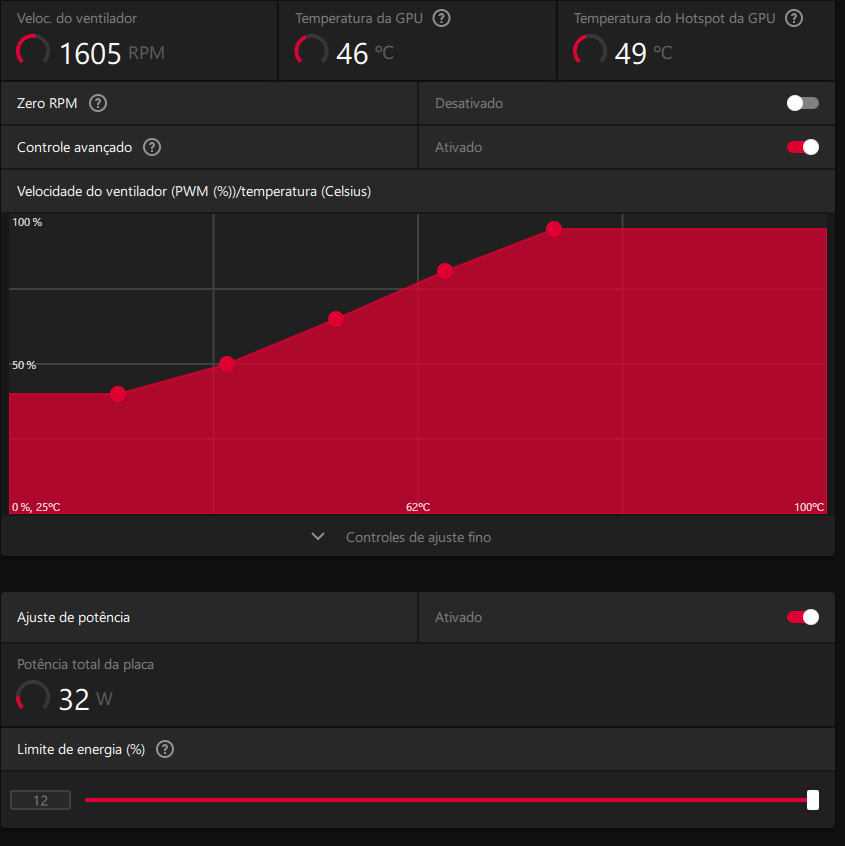
Task: Click the Desativado status text
Action: click(469, 103)
